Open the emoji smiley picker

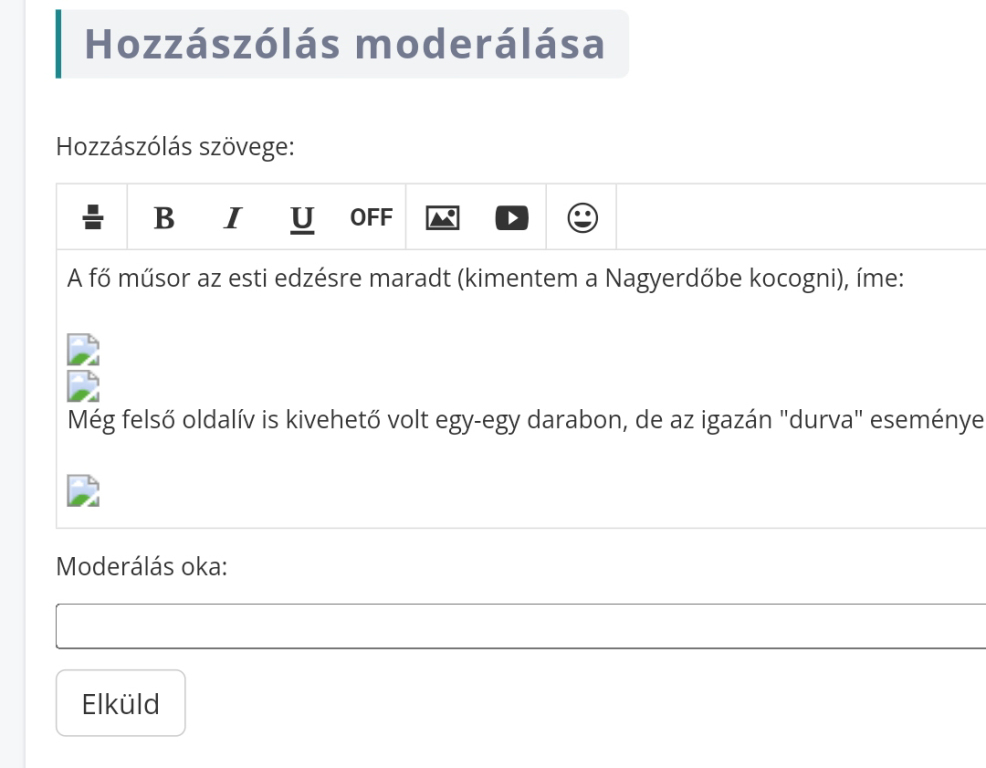582,216
